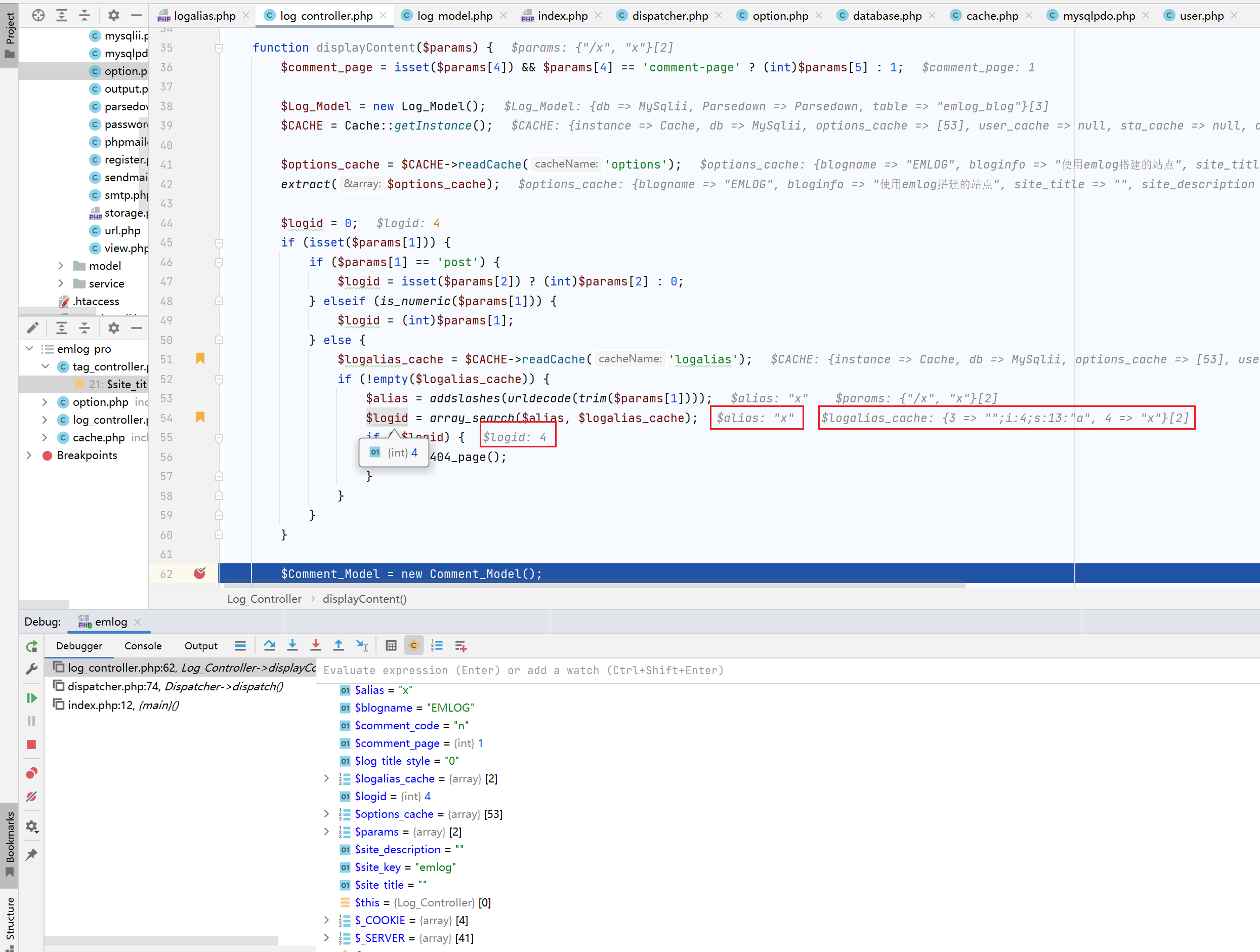Click the Step Out arrow icon
Screen dimensions: 1260x952
pyautogui.click(x=339, y=645)
